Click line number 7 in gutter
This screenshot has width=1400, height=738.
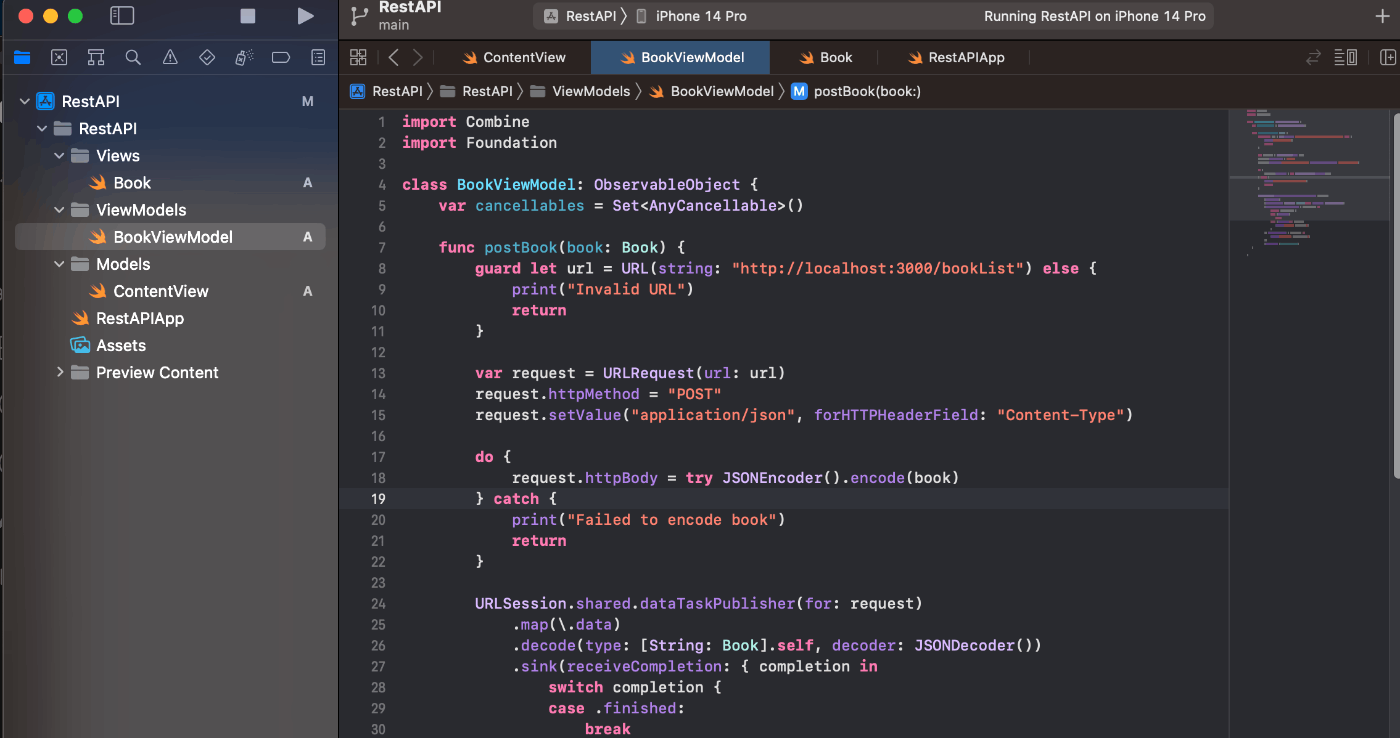tap(382, 247)
